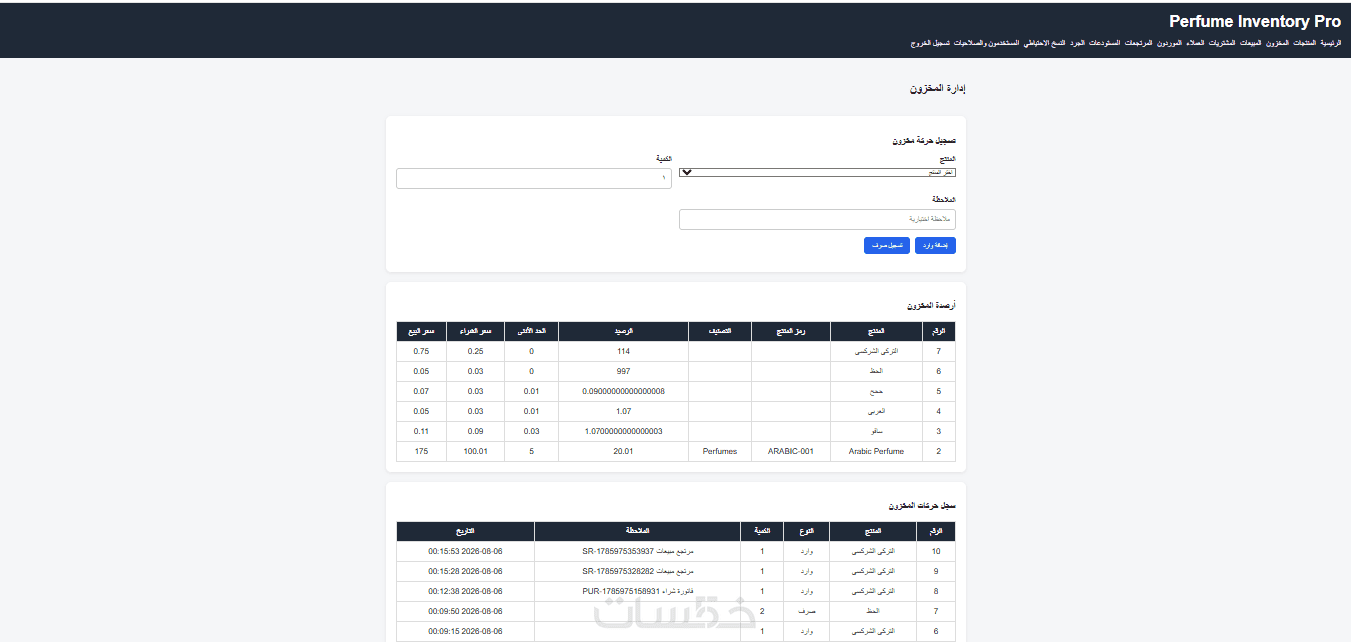Click the تسجيل صرف issue-stock button

pyautogui.click(x=887, y=245)
